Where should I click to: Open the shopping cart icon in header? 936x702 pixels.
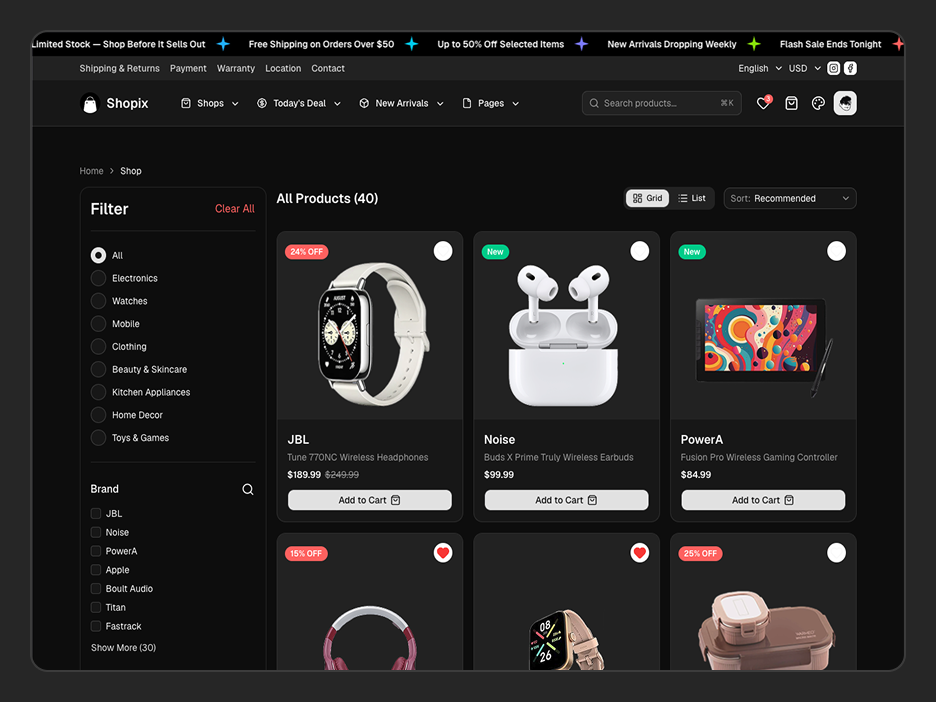pyautogui.click(x=791, y=103)
